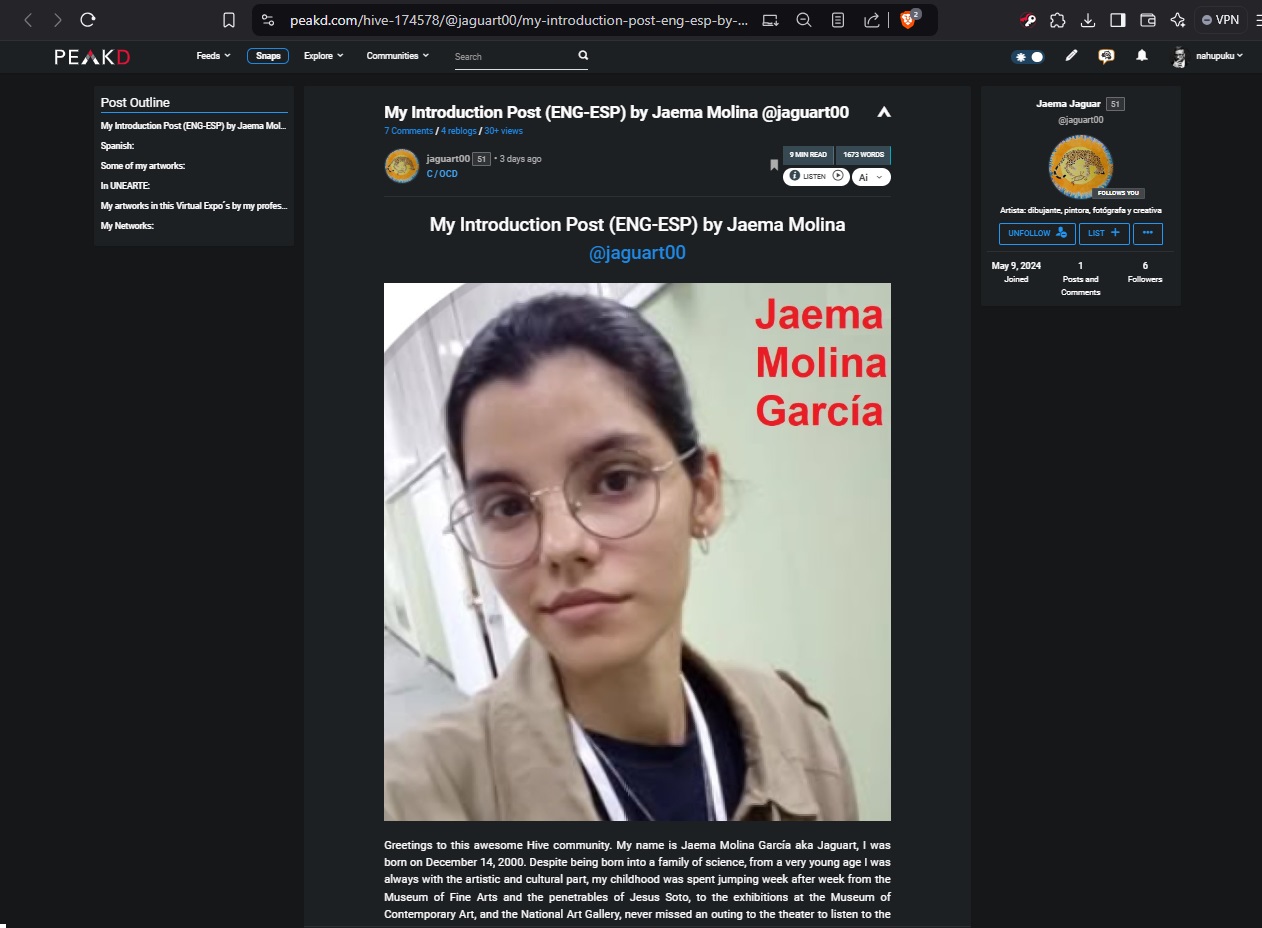Open the extensions puzzle icon

coord(1057,20)
